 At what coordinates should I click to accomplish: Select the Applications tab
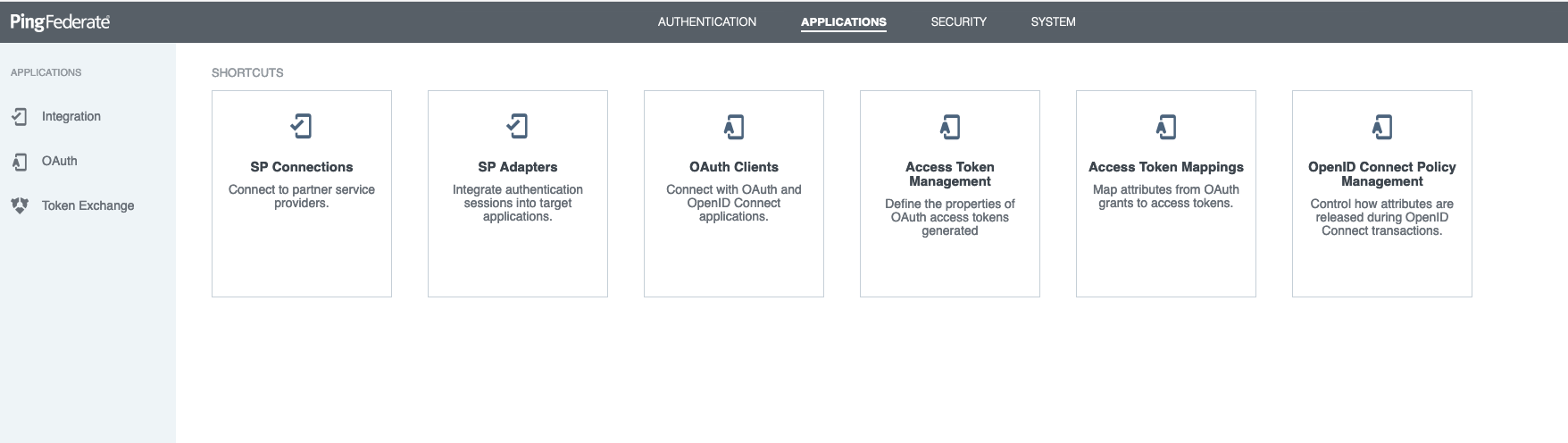click(843, 21)
